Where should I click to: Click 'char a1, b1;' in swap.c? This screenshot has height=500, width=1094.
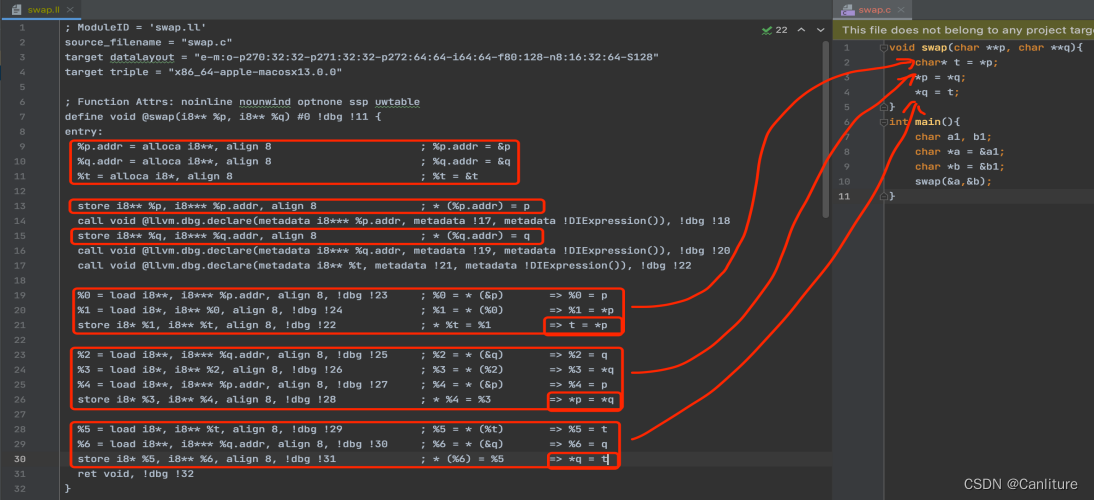pos(953,137)
